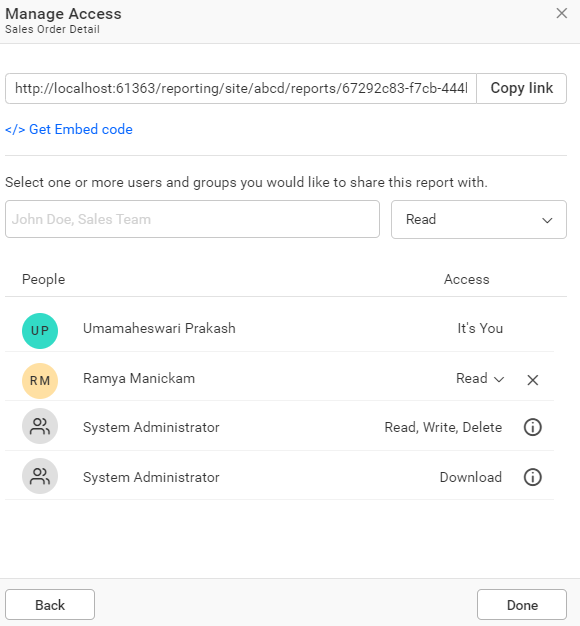Viewport: 580px width, 626px height.
Task: Click group icon of first System Administrator
Action: click(x=40, y=426)
